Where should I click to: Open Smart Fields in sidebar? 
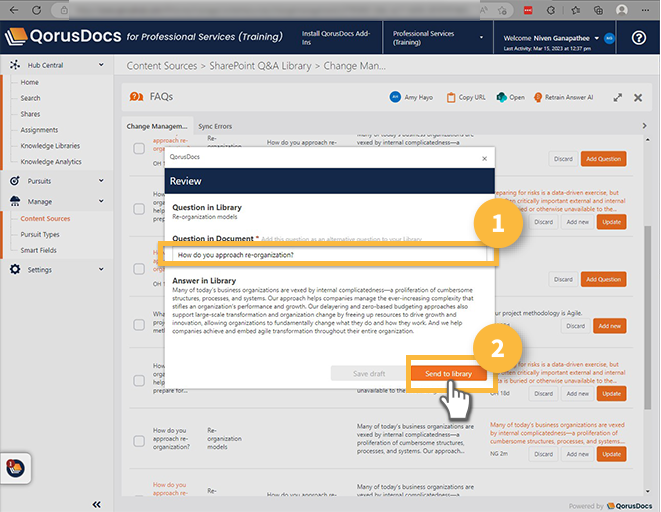point(38,250)
